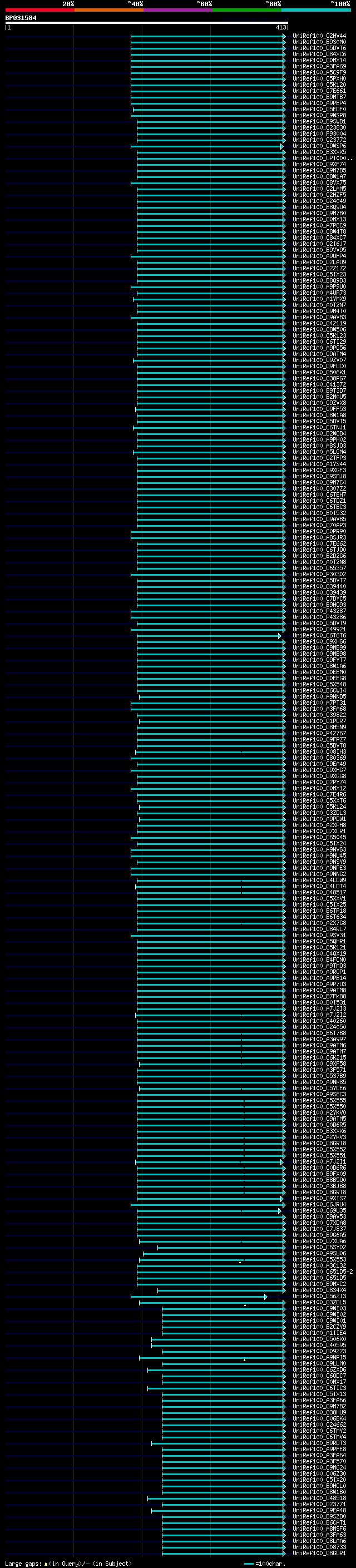Open hit UniRef100_Q84XC6

point(319,54)
